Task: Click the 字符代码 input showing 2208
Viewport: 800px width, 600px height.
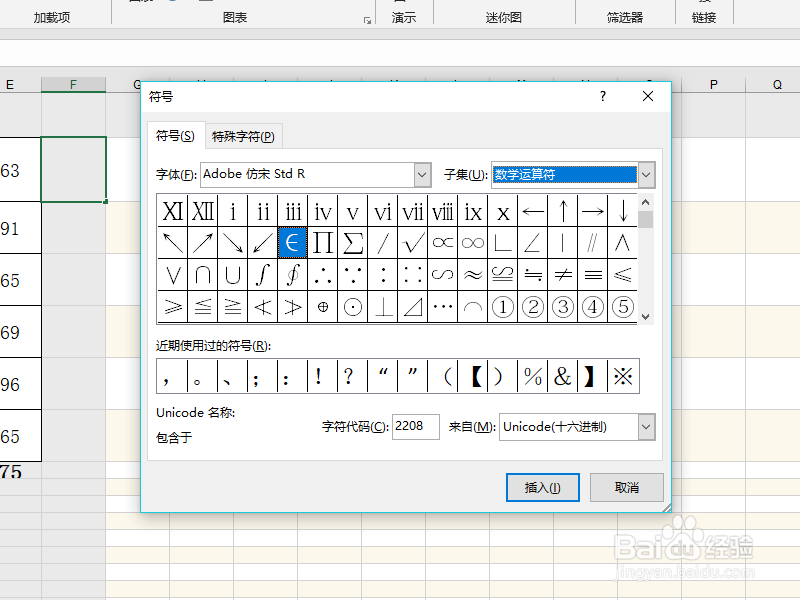Action: [415, 426]
